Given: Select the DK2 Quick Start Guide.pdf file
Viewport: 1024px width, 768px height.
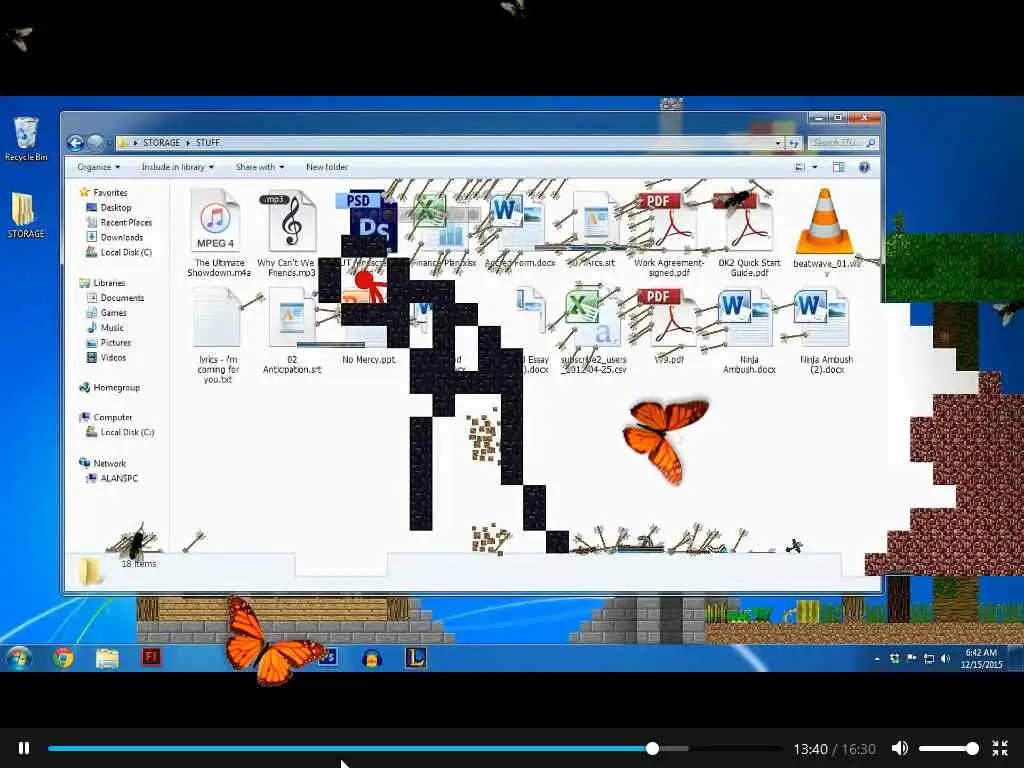Looking at the screenshot, I should coord(749,234).
